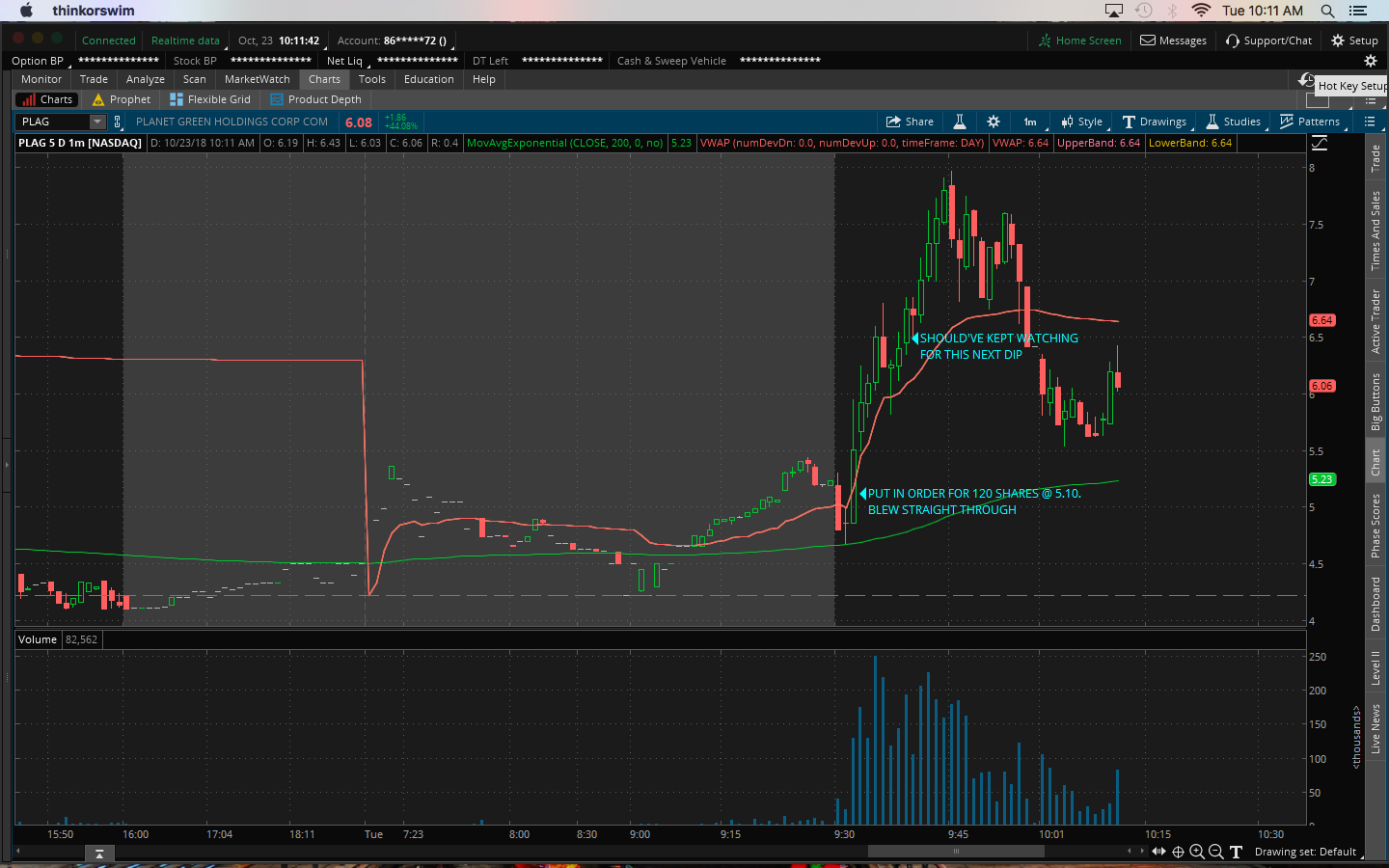Open the Live News sidebar panel

coord(1375,729)
